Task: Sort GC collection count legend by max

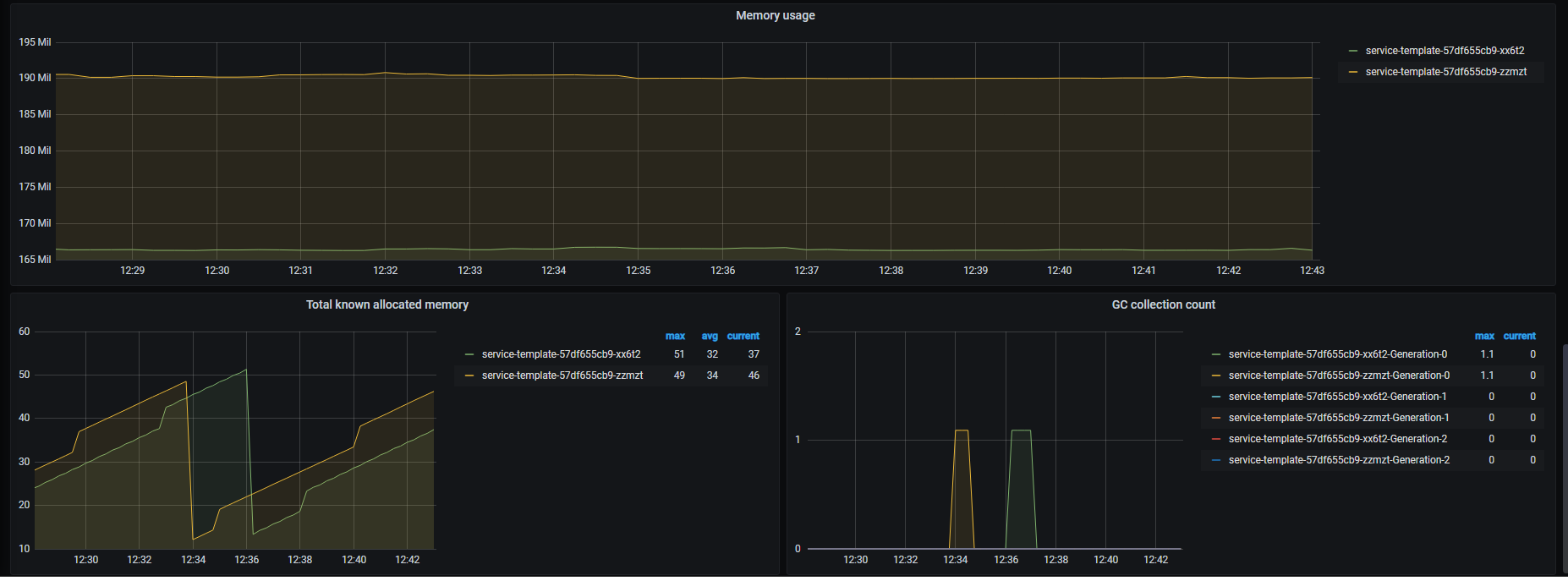Action: point(1484,336)
